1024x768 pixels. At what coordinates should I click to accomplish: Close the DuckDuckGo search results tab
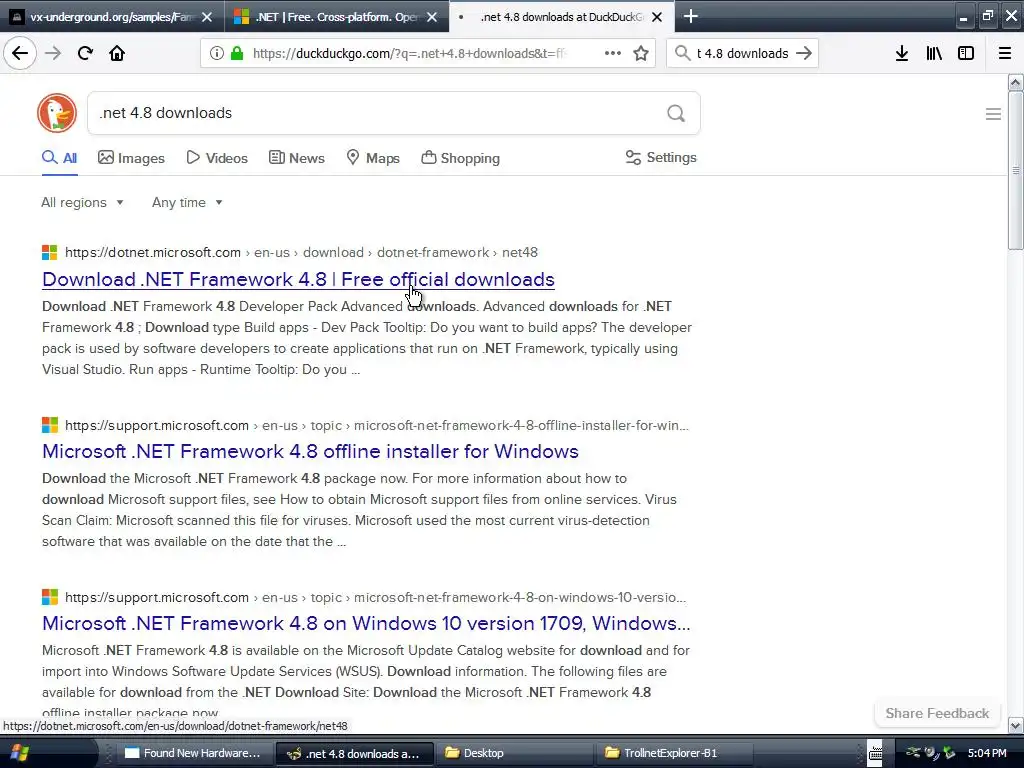pos(657,17)
